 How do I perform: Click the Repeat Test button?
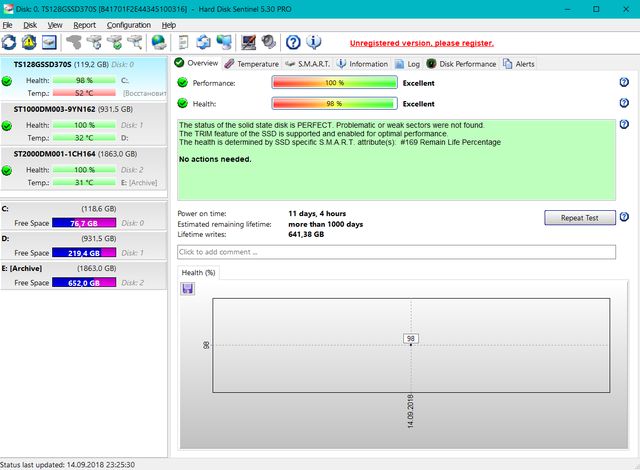(x=580, y=218)
